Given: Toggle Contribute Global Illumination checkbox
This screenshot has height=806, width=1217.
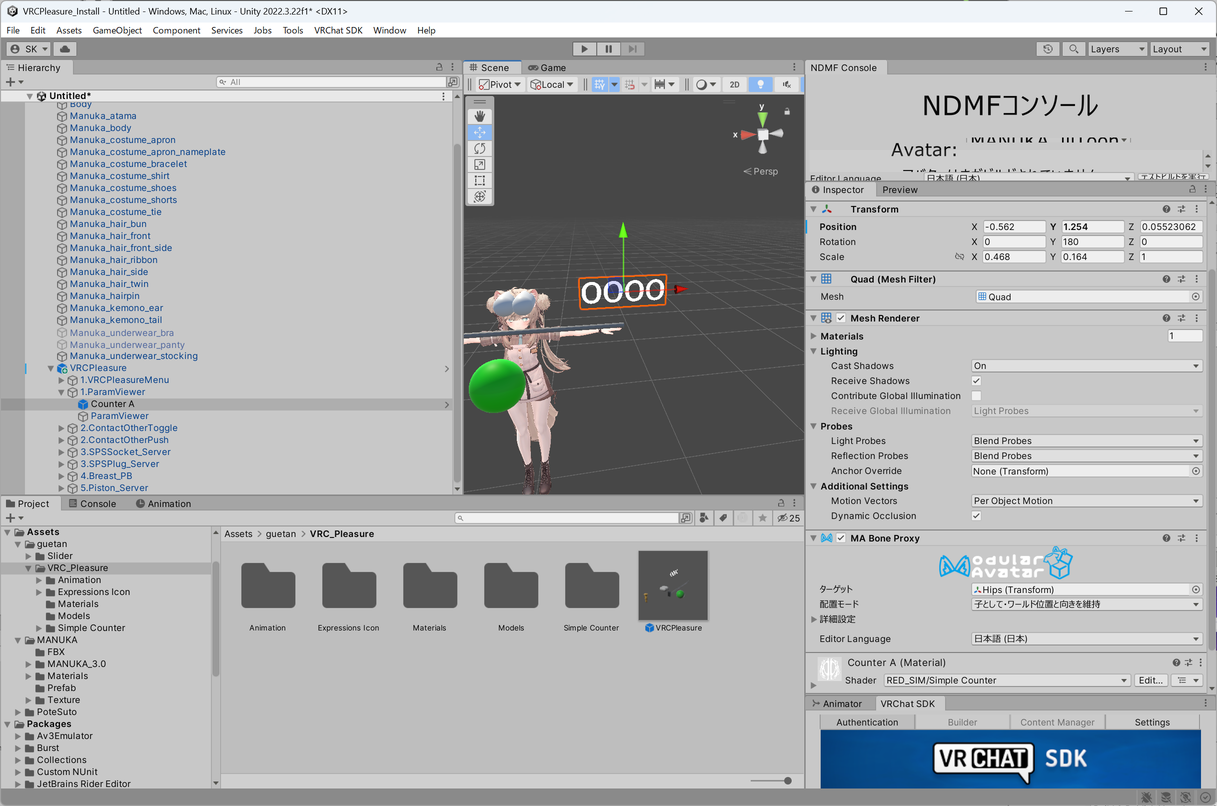Looking at the screenshot, I should click(x=976, y=396).
